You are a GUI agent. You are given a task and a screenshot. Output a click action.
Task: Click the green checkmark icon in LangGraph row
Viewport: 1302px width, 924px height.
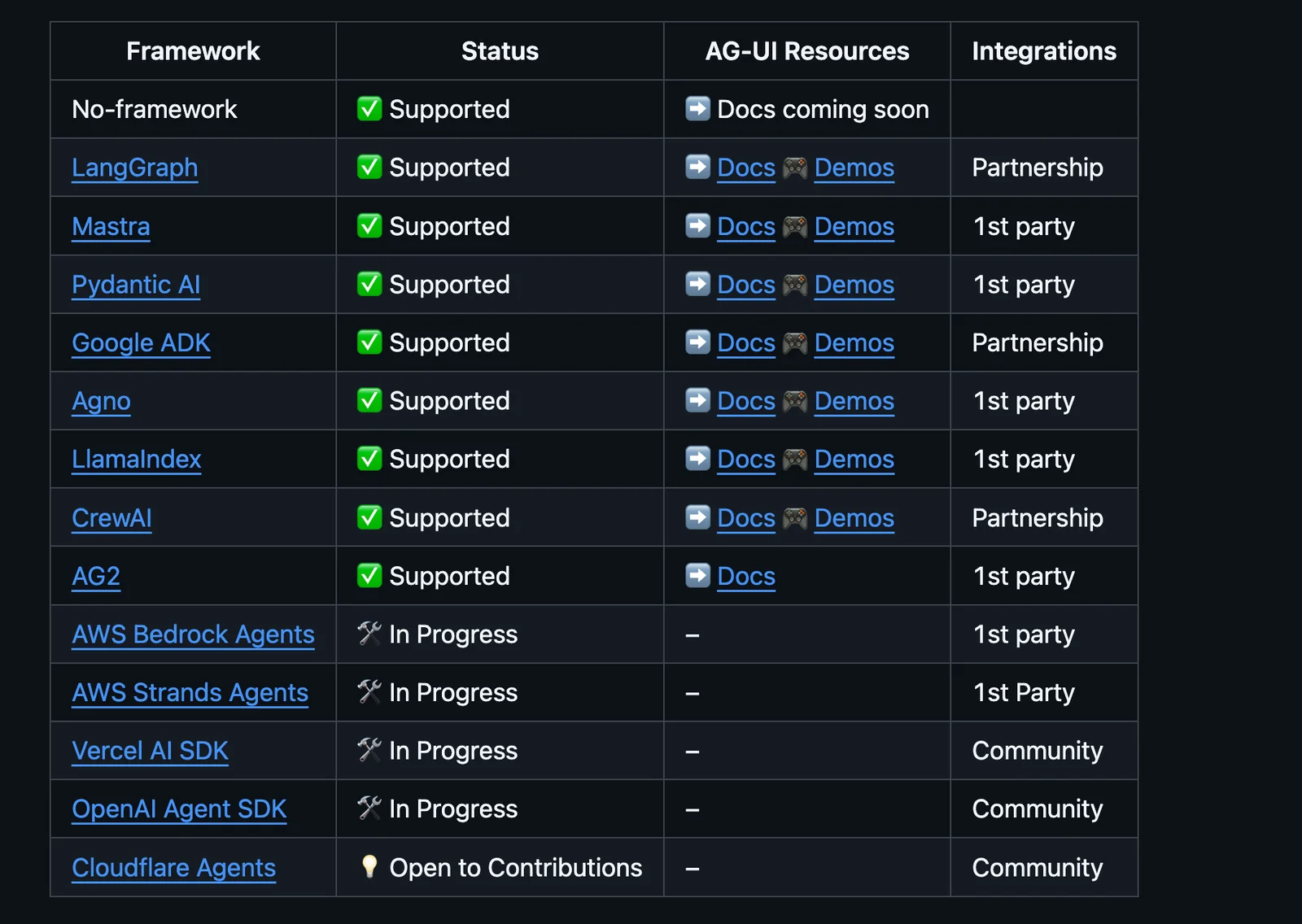click(369, 167)
